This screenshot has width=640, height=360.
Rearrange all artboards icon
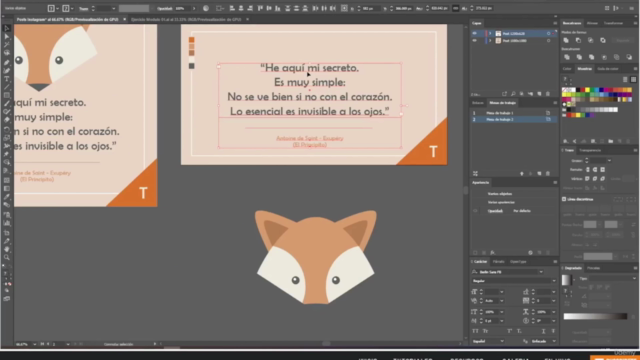pyautogui.click(x=475, y=173)
